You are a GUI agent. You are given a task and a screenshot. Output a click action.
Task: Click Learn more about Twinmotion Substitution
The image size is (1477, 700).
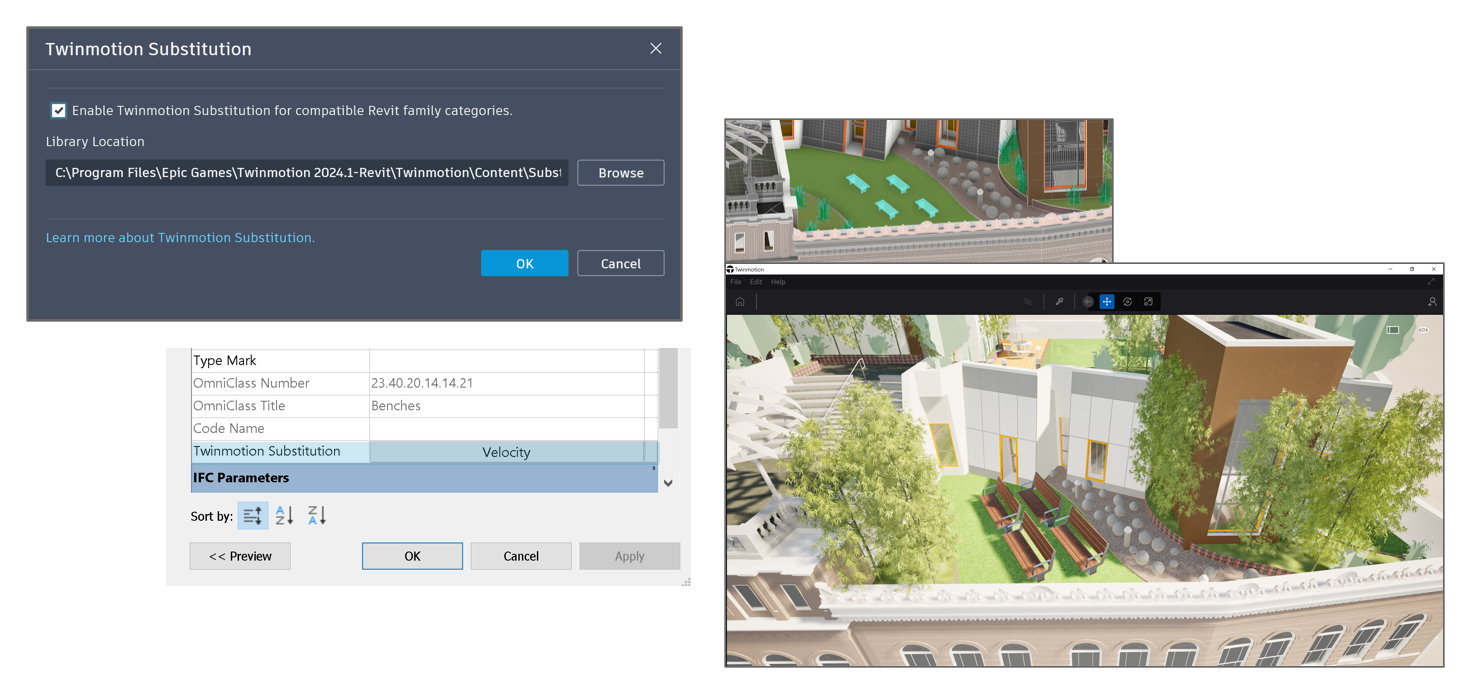180,237
